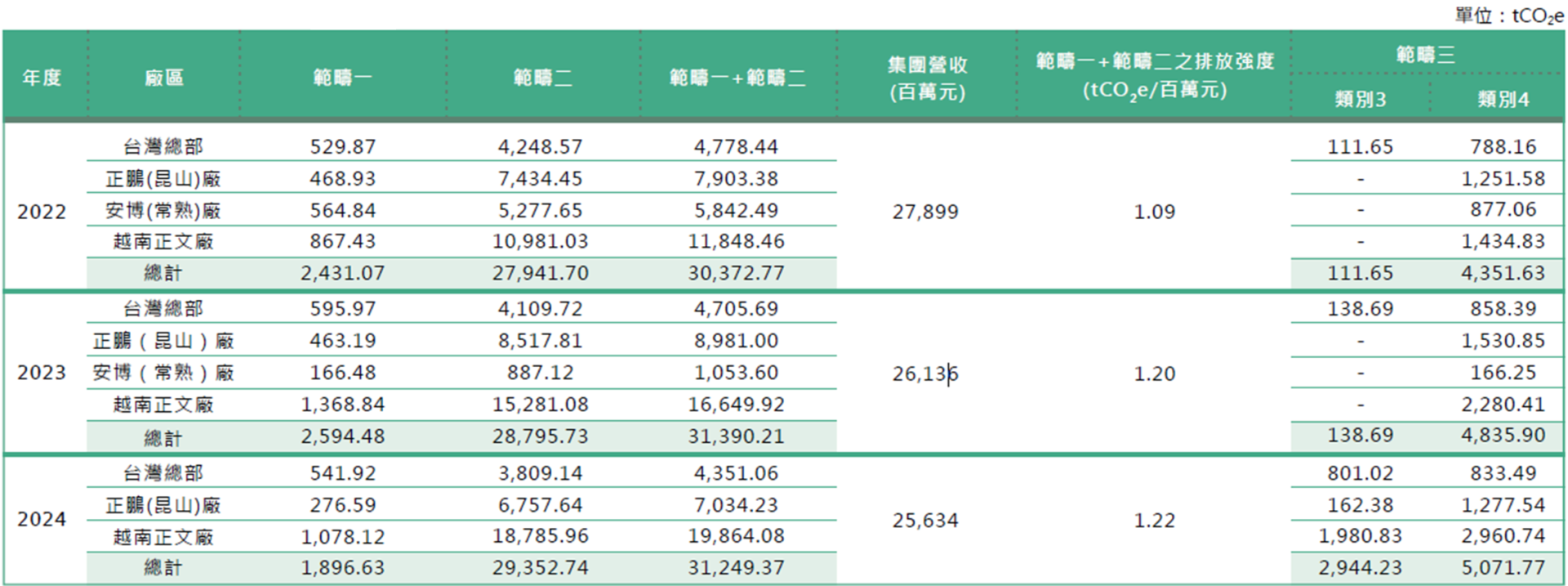Click the 範疇三 header cell
Image resolution: width=1568 pixels, height=586 pixels.
point(1425,55)
